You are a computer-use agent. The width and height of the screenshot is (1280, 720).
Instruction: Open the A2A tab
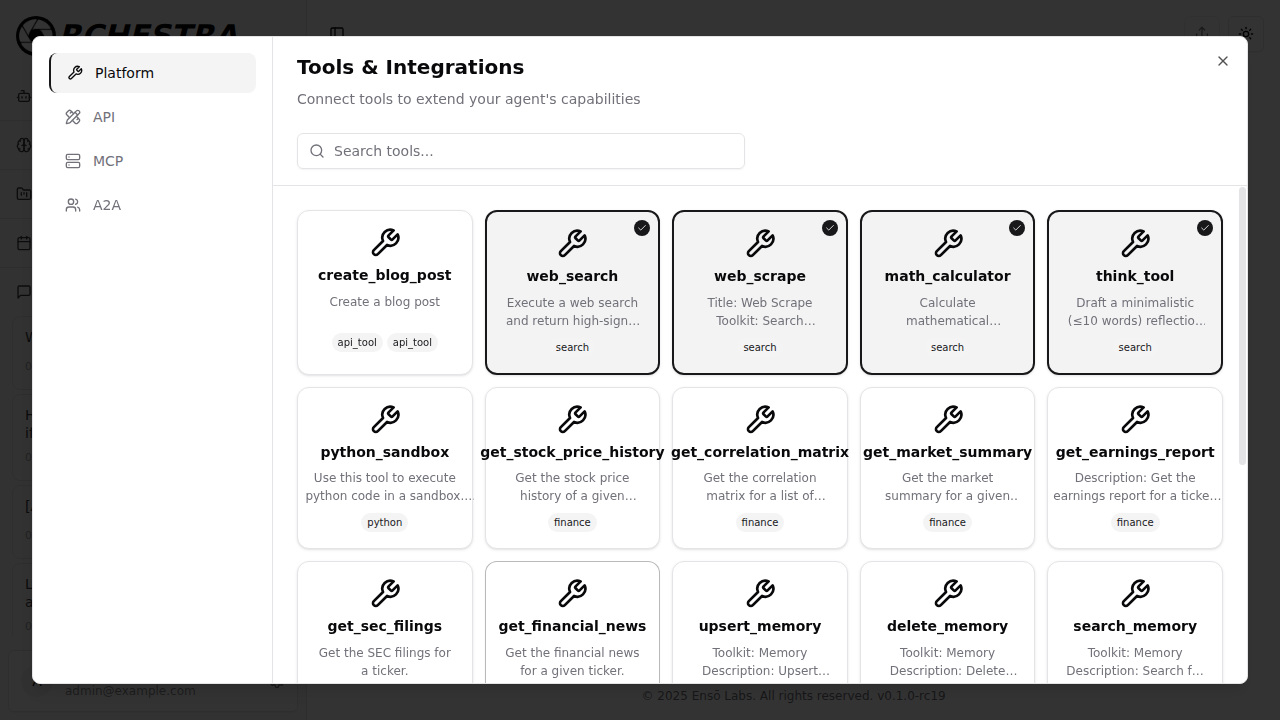point(152,205)
